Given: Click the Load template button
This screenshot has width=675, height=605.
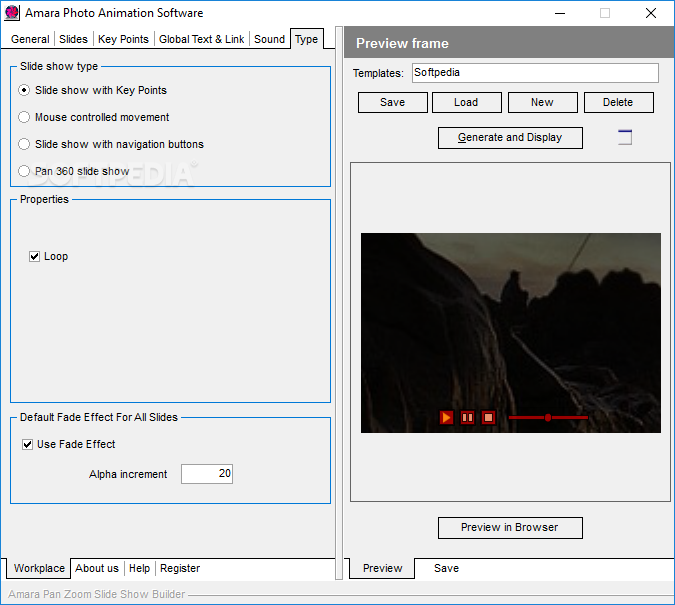Looking at the screenshot, I should pyautogui.click(x=467, y=102).
